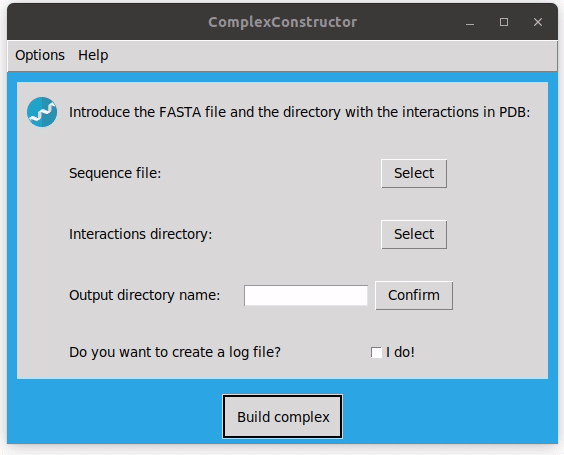564x455 pixels.
Task: Minimize the ComplexConstructor window
Action: [x=470, y=22]
